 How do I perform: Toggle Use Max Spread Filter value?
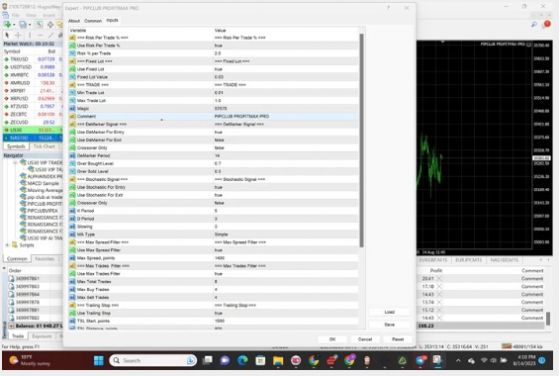pyautogui.click(x=219, y=250)
